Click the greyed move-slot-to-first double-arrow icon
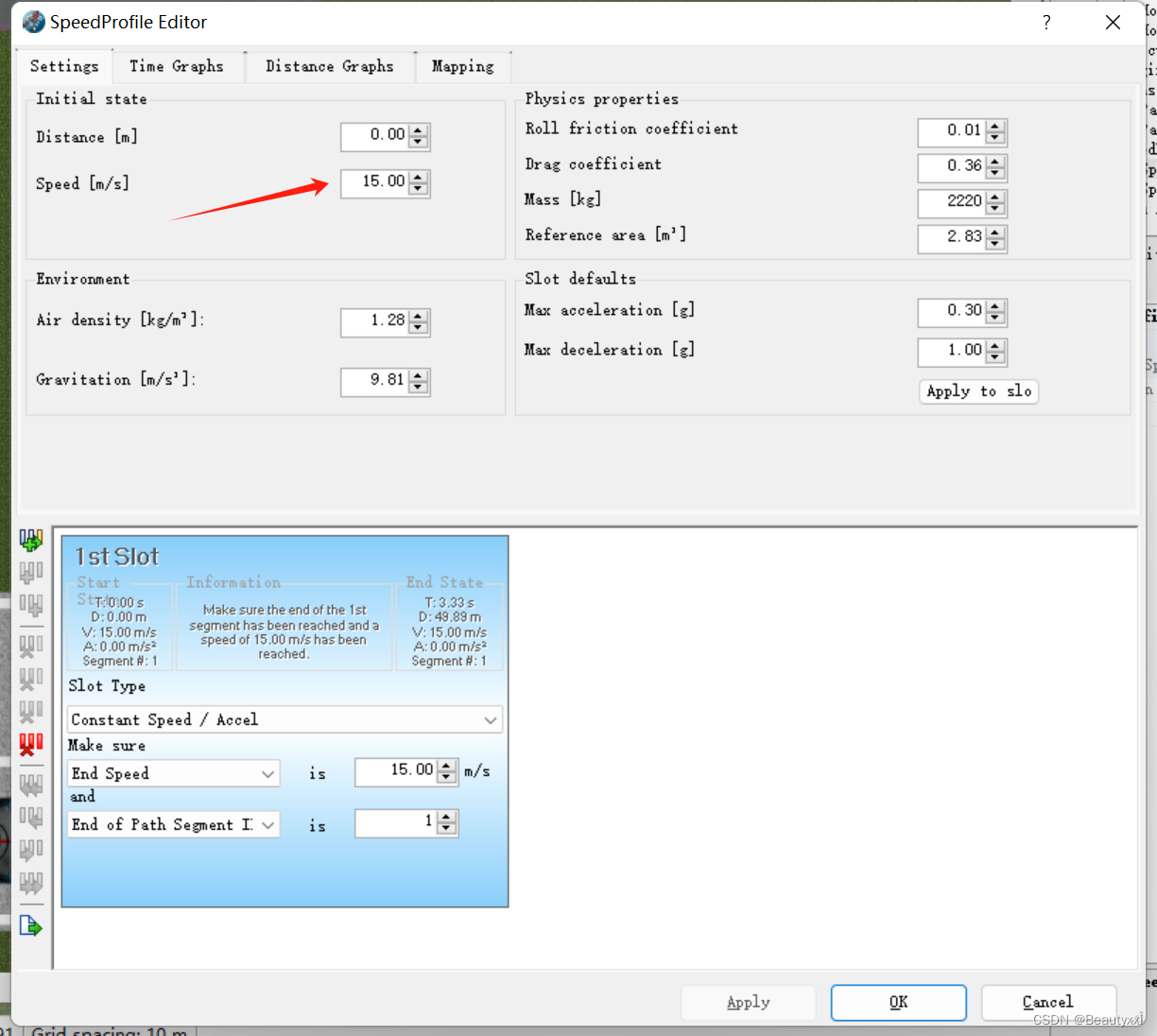Screen dimensions: 1157x1036 [x=31, y=785]
